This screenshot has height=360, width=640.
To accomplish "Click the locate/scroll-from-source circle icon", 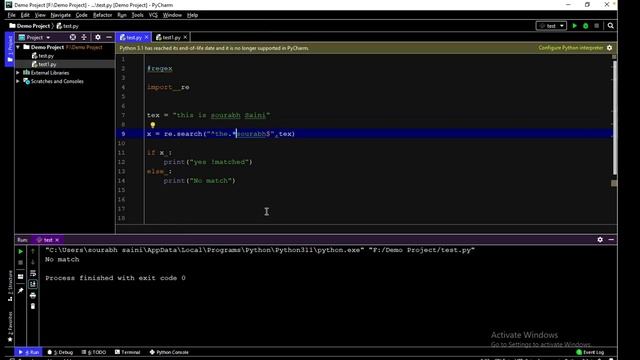I will coord(73,37).
